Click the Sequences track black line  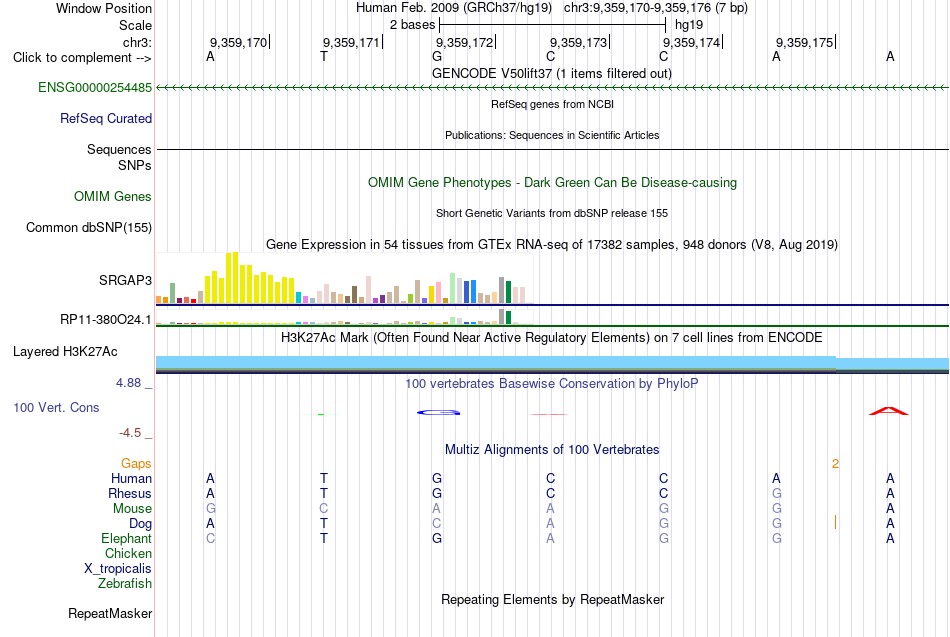[552, 149]
